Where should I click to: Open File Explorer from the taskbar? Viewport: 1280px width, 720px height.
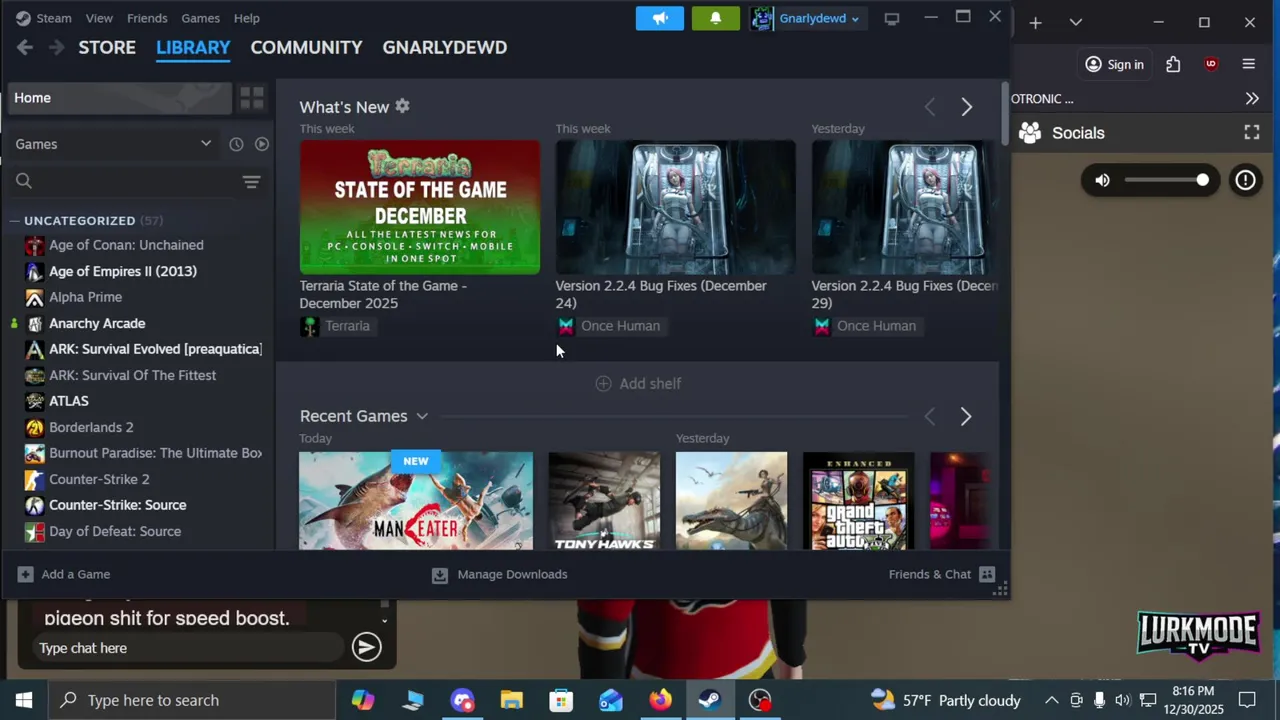click(x=512, y=700)
